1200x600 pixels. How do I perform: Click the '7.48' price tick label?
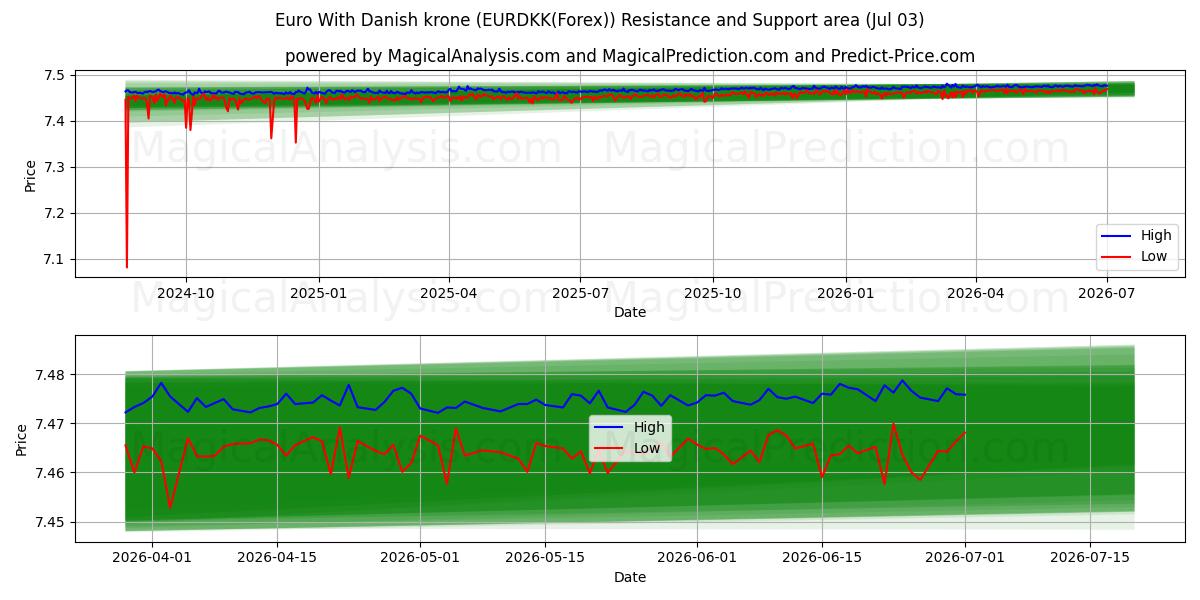52,375
